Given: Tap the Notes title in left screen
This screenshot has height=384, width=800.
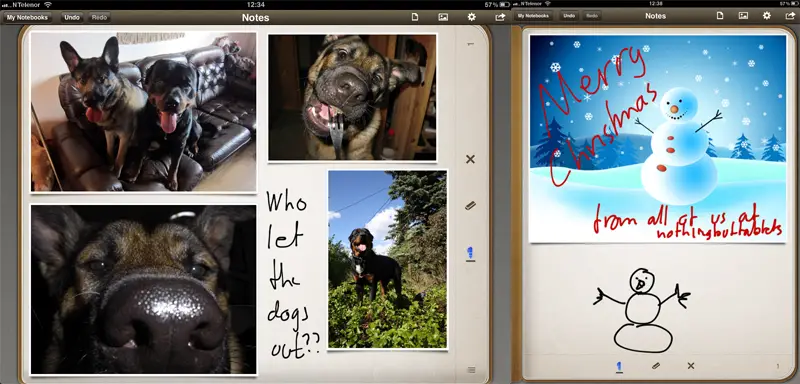Looking at the screenshot, I should tap(256, 18).
